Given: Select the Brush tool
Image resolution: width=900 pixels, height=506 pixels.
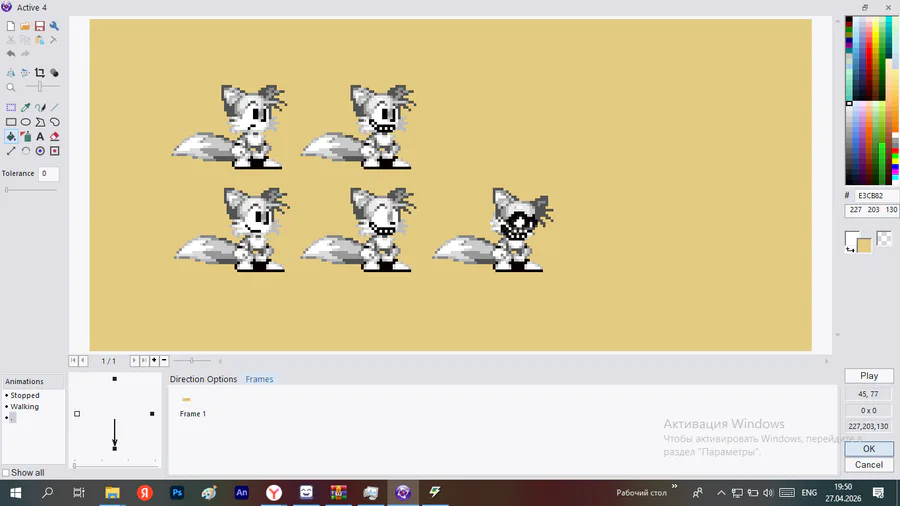Looking at the screenshot, I should (40, 107).
